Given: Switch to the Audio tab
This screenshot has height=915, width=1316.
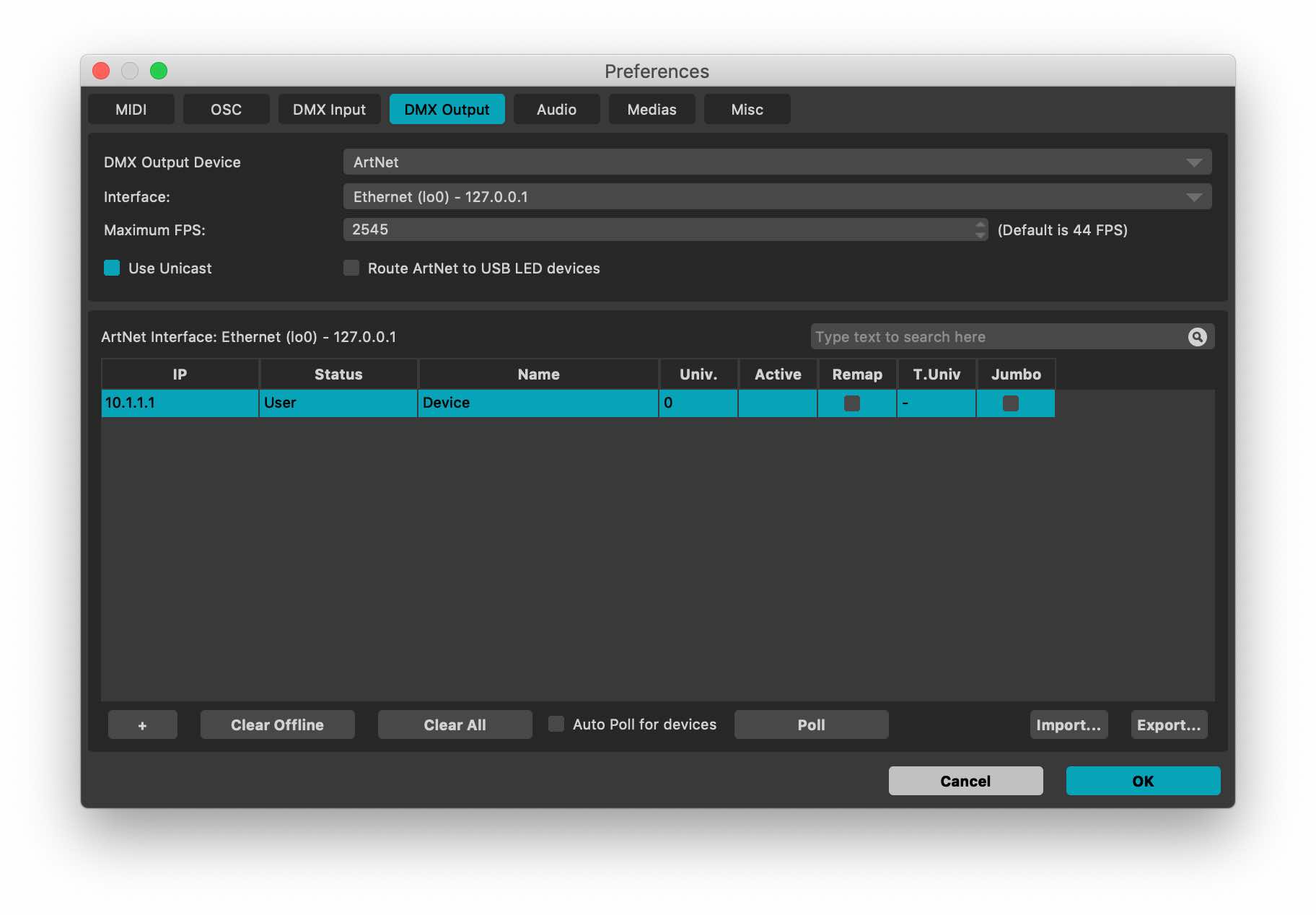Looking at the screenshot, I should (x=556, y=109).
